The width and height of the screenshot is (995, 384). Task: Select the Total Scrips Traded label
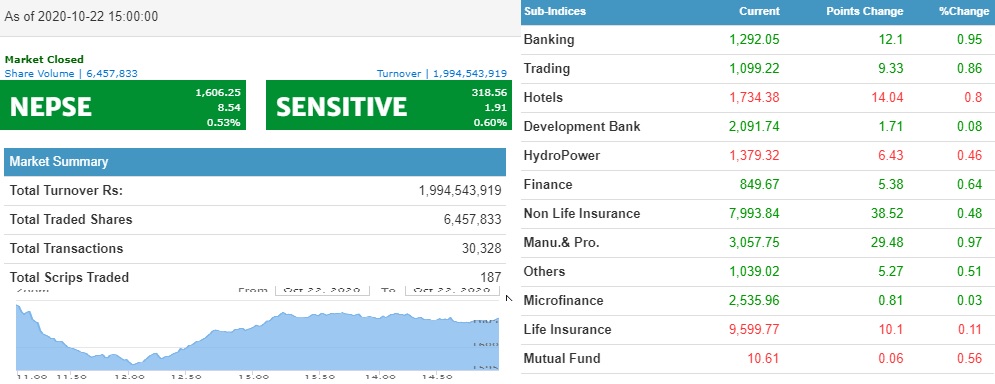pyautogui.click(x=69, y=277)
